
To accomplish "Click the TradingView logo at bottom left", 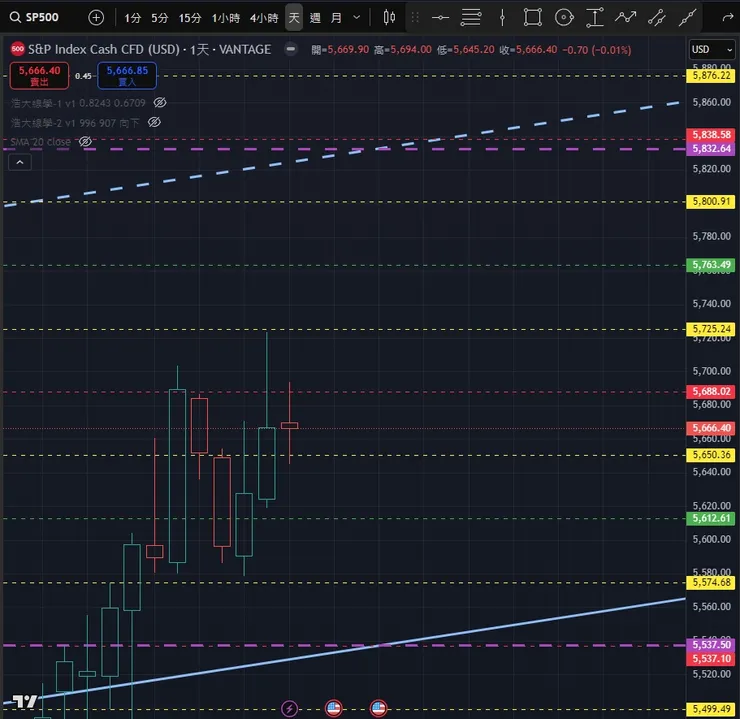I will [25, 701].
